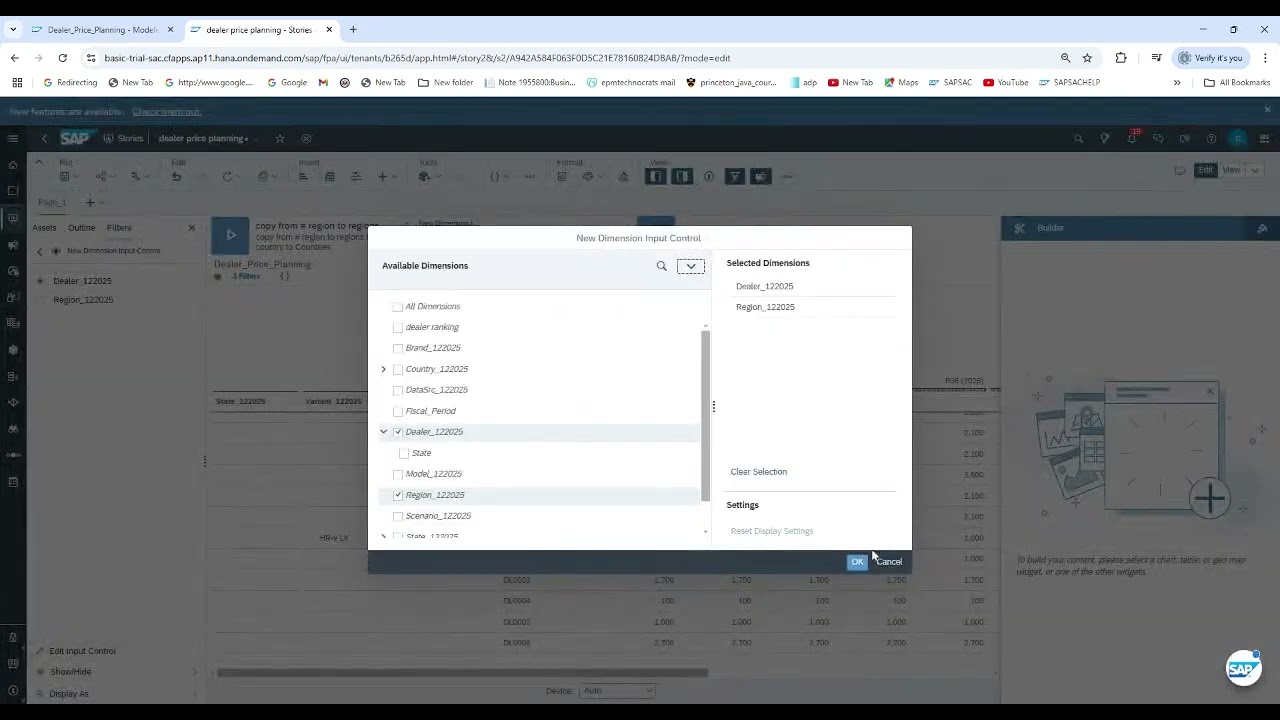Click the SAP logo

pyautogui.click(x=76, y=139)
